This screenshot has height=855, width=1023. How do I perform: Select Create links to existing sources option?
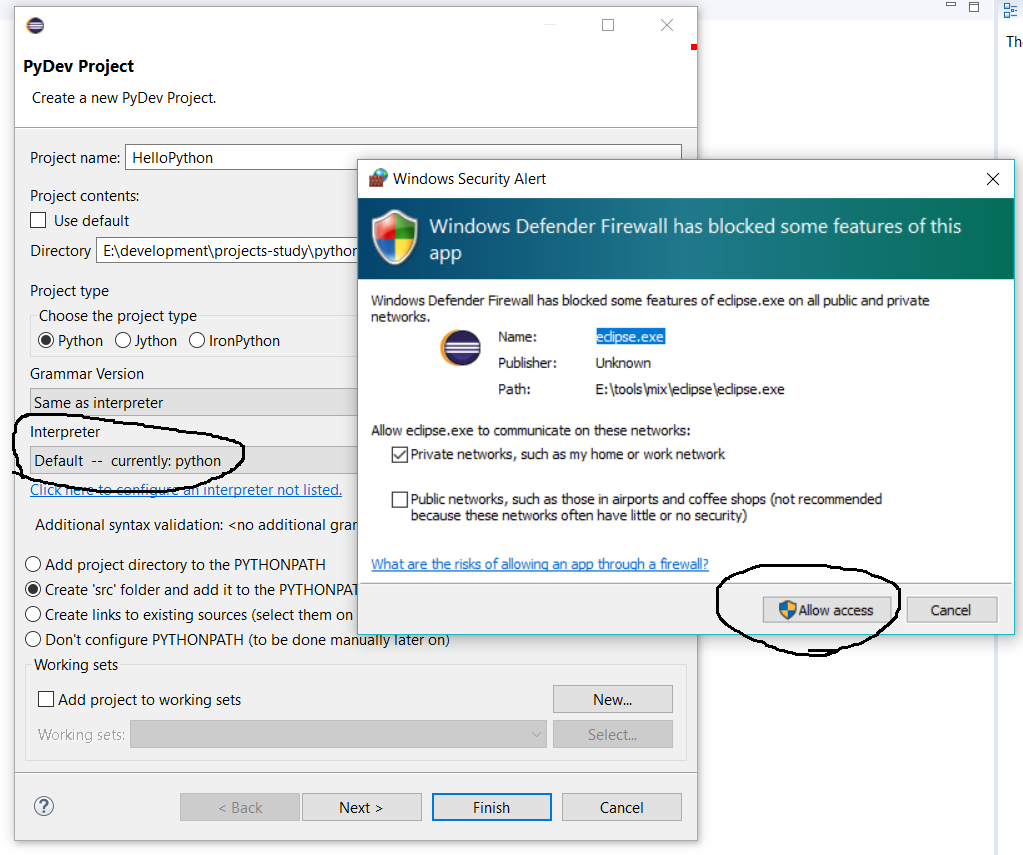[33, 615]
